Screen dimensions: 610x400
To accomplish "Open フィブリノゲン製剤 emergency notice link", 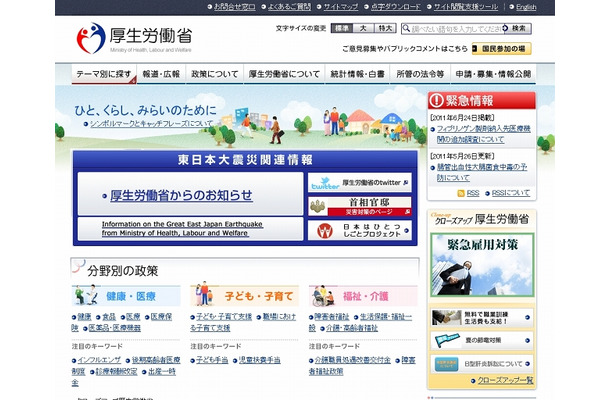I will (483, 134).
